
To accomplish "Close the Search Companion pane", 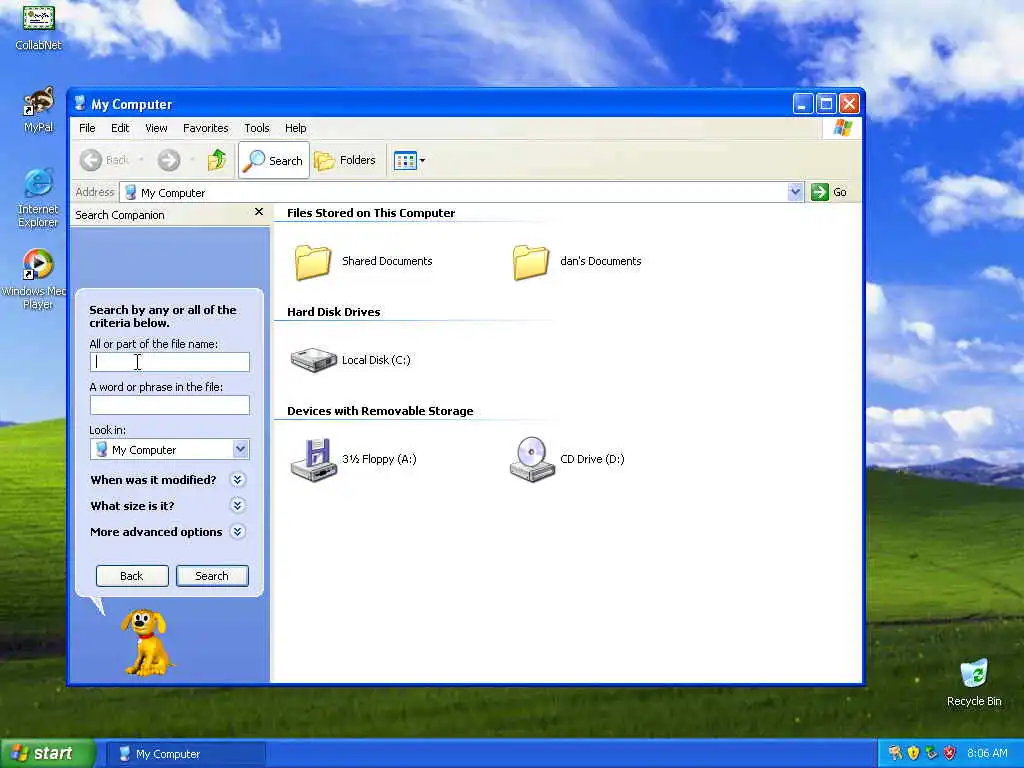I will [259, 212].
